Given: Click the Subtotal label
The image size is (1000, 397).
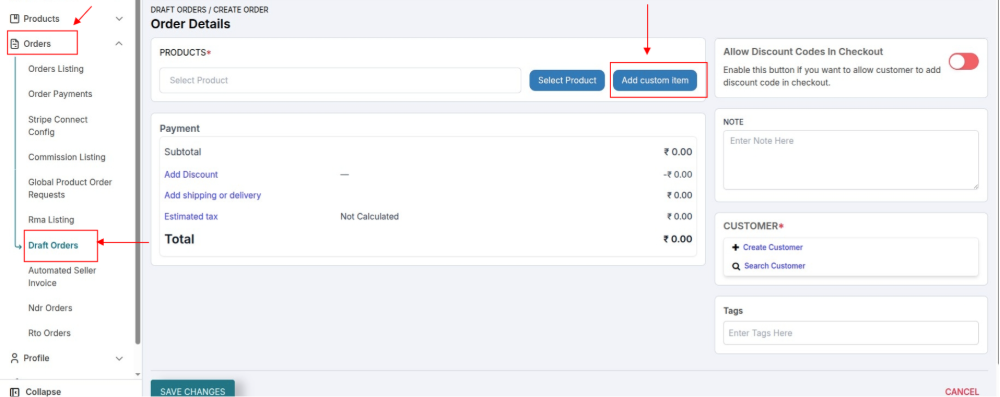Looking at the screenshot, I should [x=183, y=152].
